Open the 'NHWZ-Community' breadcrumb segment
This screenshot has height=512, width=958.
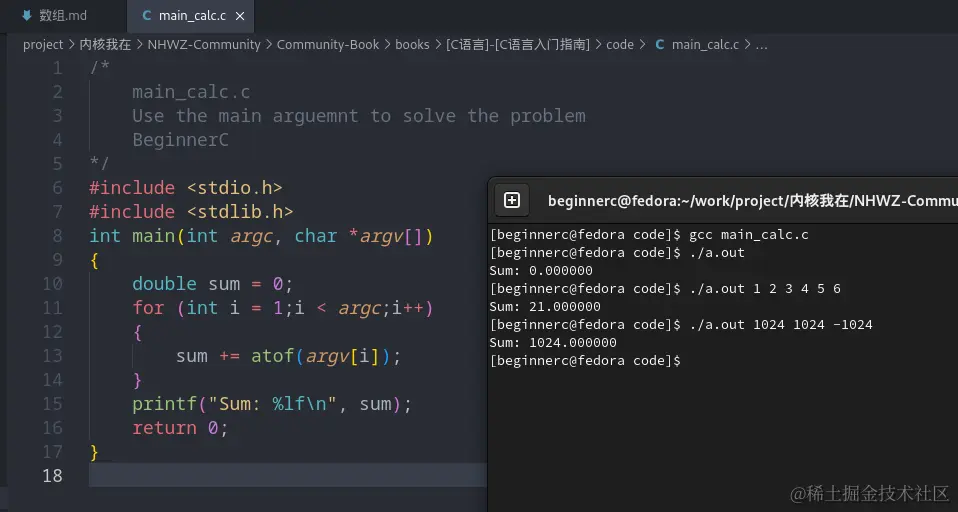pyautogui.click(x=204, y=45)
